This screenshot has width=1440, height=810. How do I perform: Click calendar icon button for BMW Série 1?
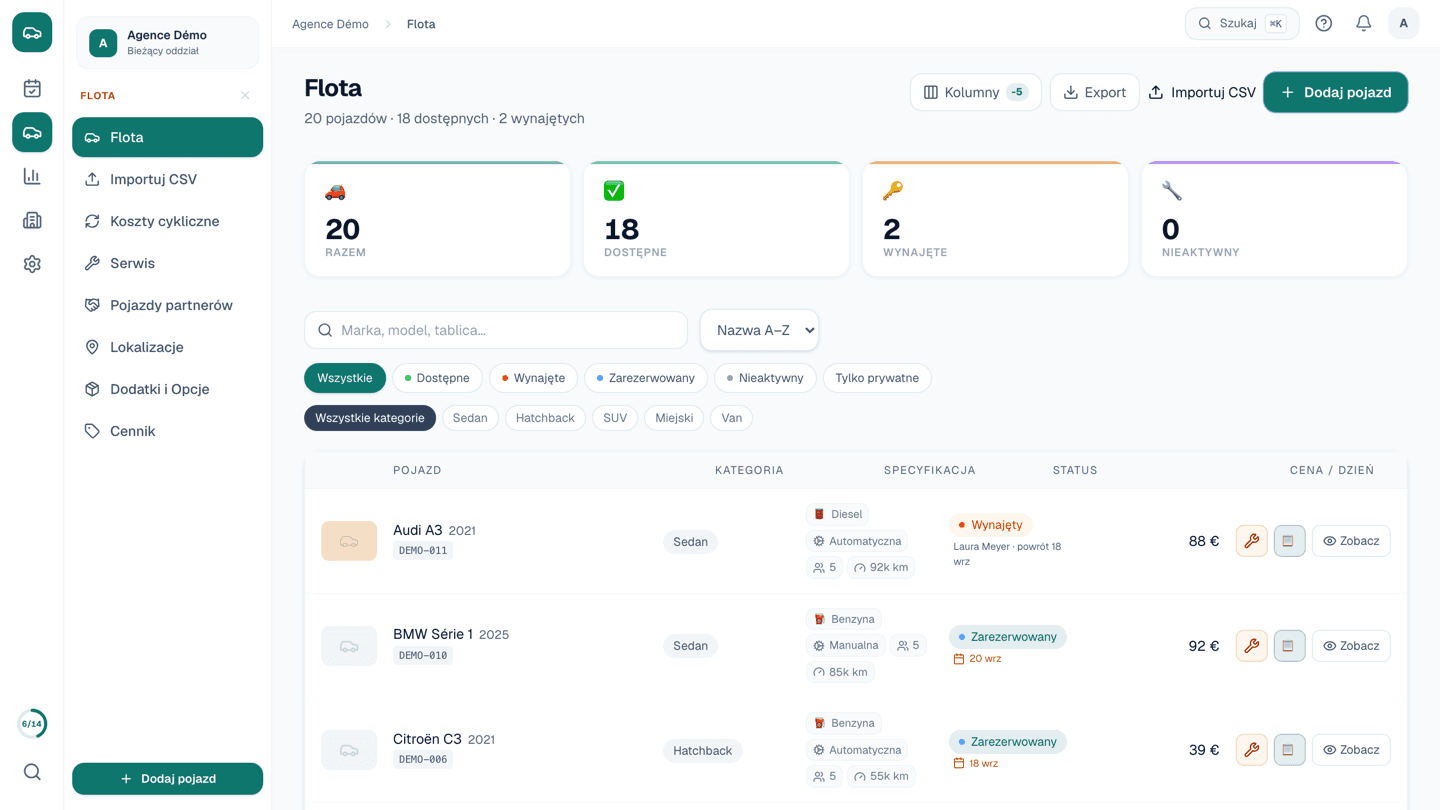[1289, 646]
